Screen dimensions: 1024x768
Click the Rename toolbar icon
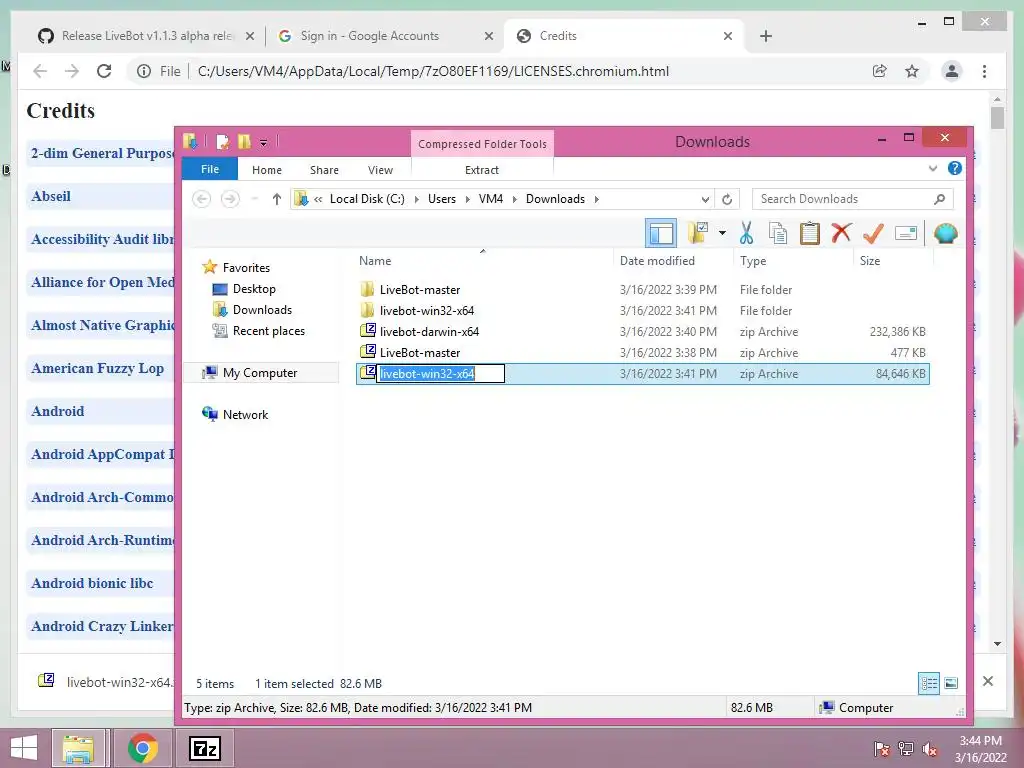[906, 233]
